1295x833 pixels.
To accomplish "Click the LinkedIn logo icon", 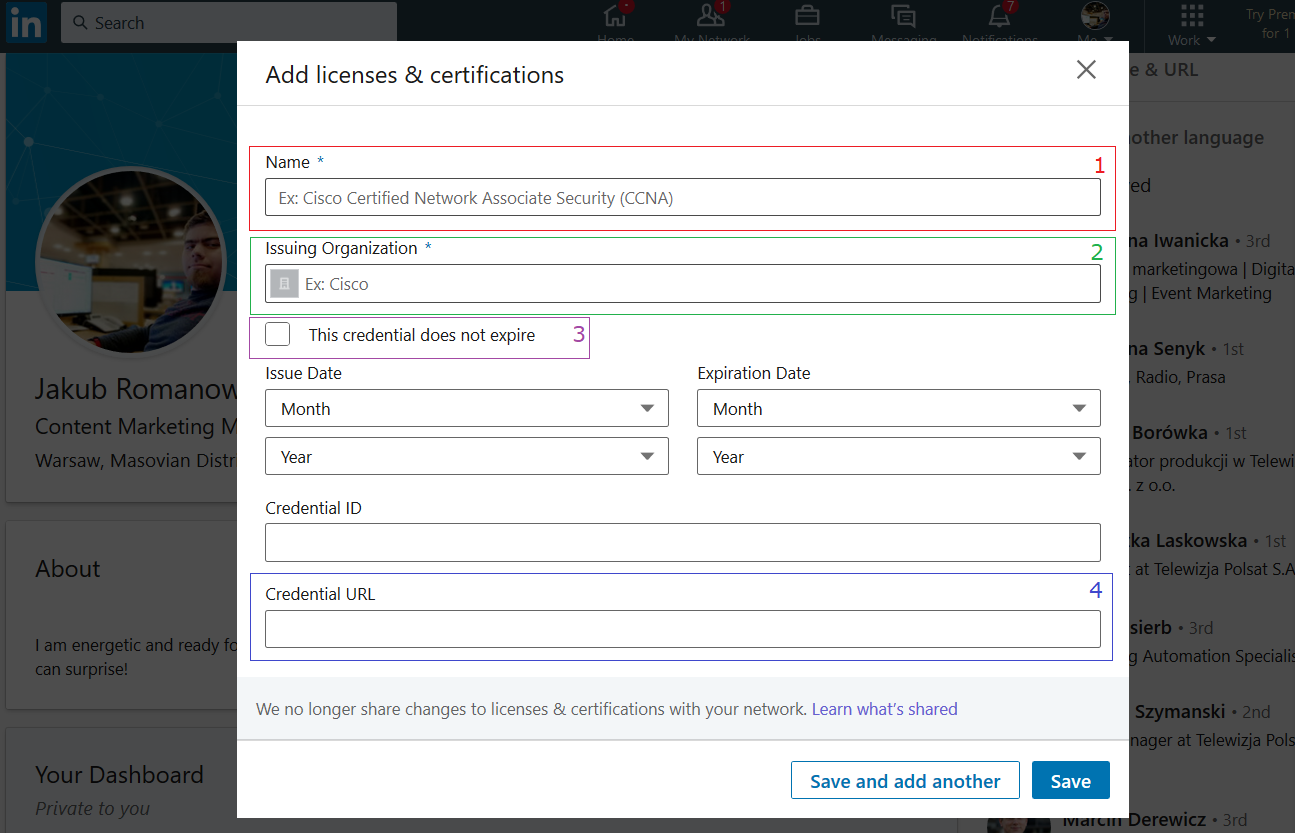I will coord(25,22).
